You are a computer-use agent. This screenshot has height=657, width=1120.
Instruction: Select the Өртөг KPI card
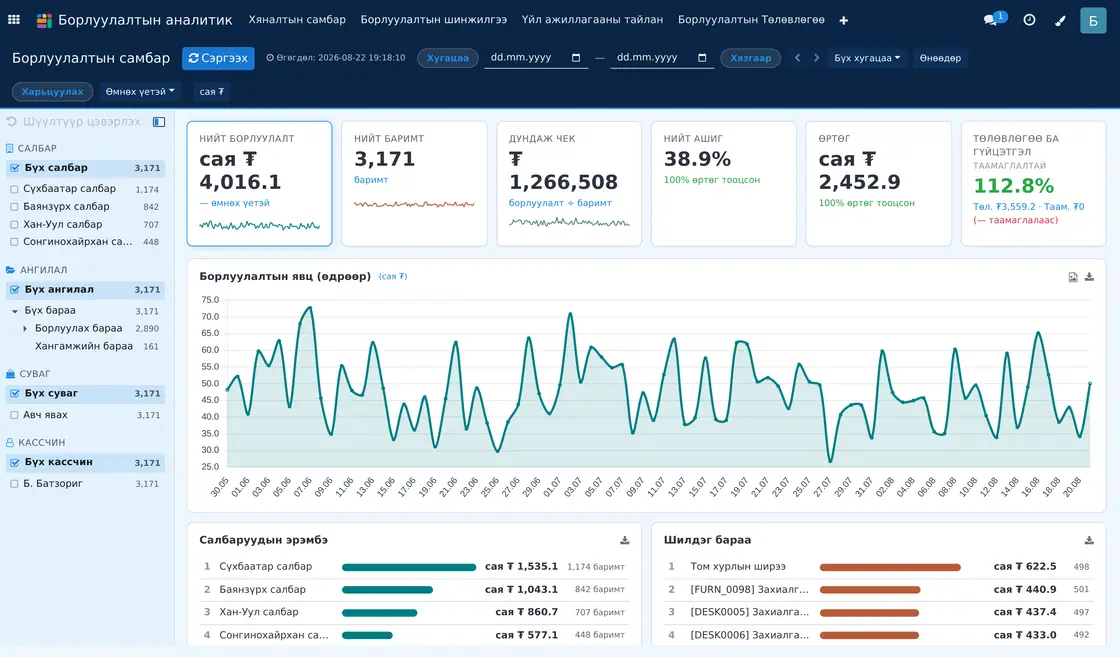[x=879, y=184]
